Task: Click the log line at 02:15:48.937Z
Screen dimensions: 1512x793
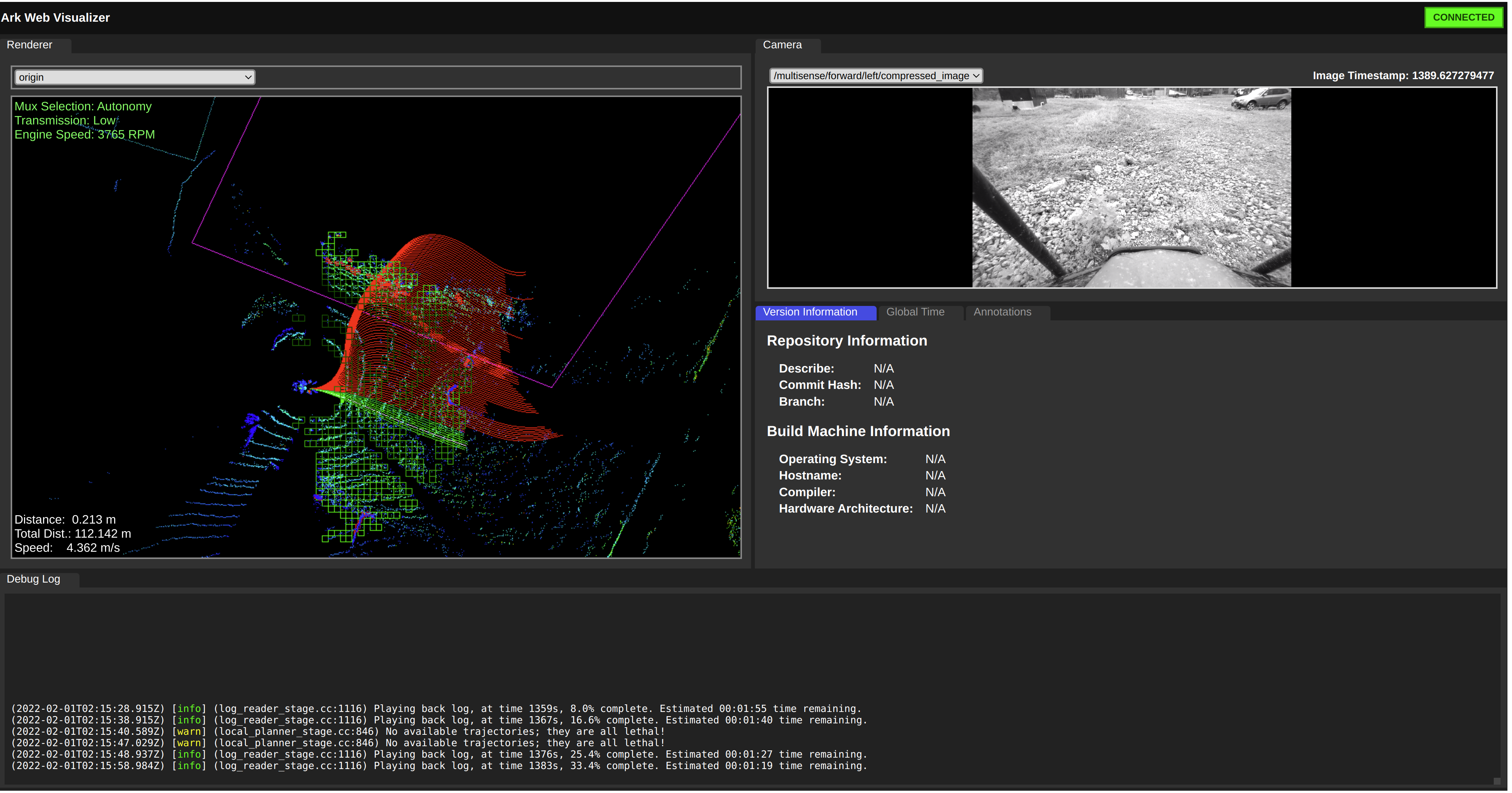Action: (x=439, y=755)
